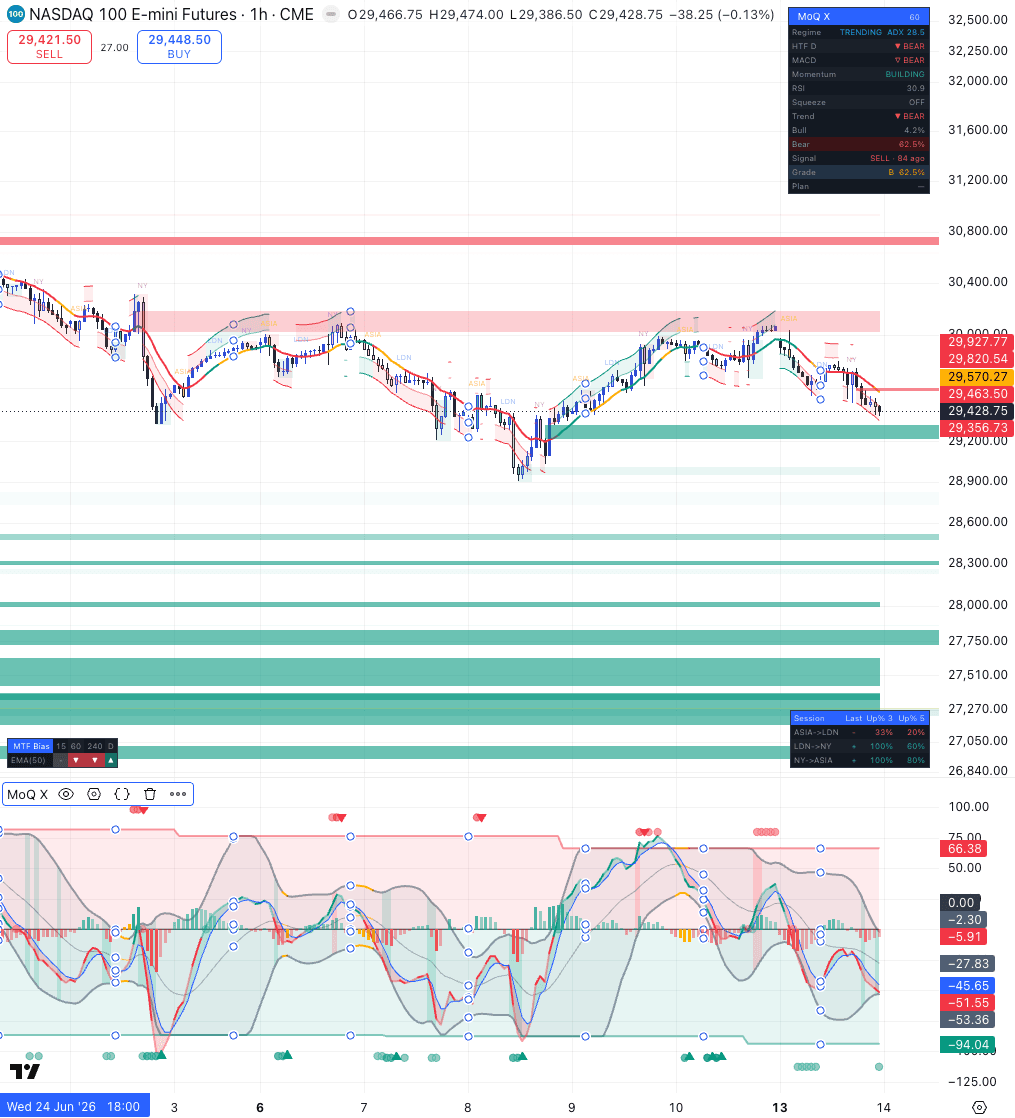This screenshot has width=1015, height=1118.
Task: Click the Wed 24 Jun '26 18:00 date label
Action: point(73,1107)
